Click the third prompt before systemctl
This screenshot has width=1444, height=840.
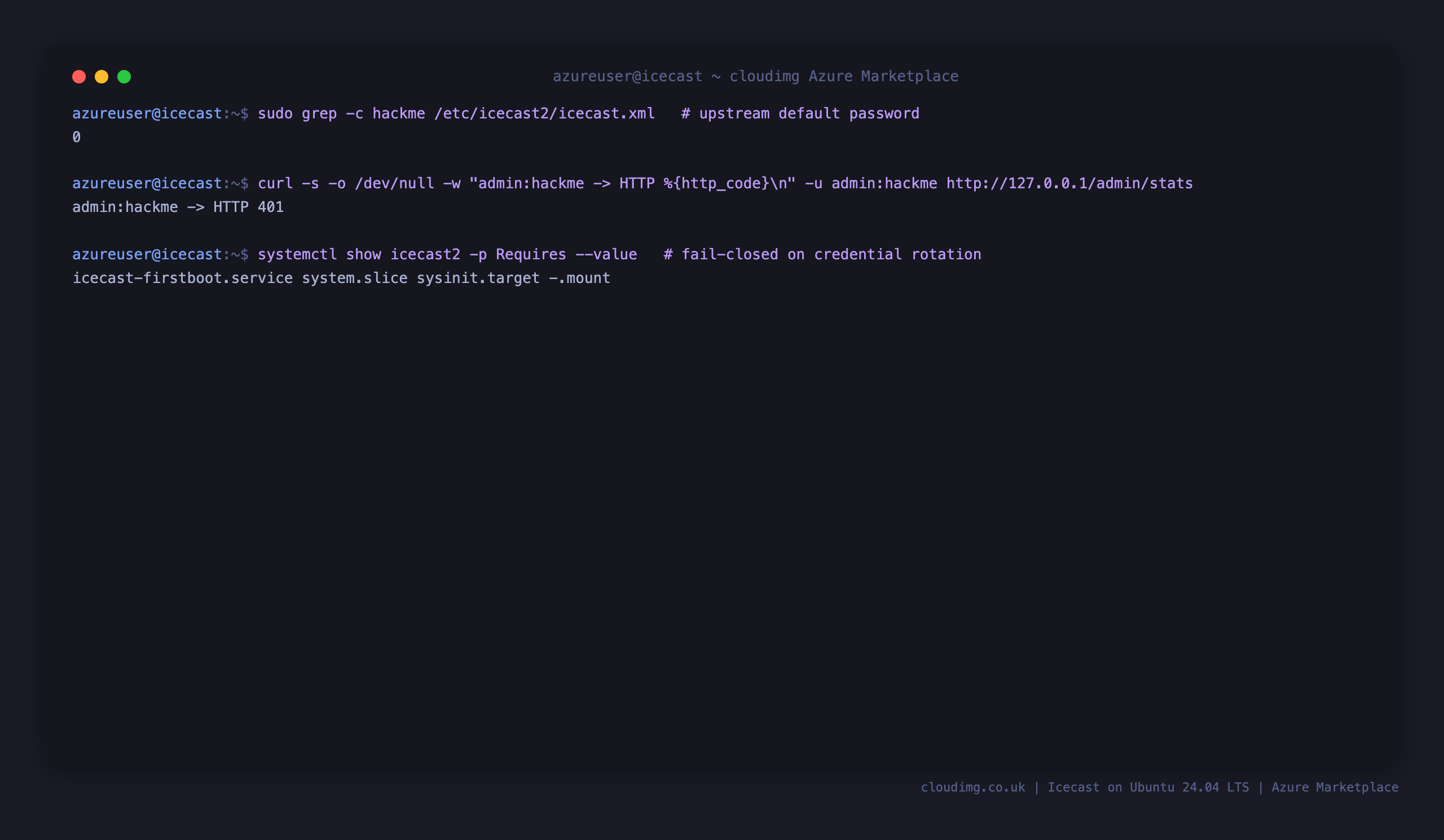[x=160, y=254]
